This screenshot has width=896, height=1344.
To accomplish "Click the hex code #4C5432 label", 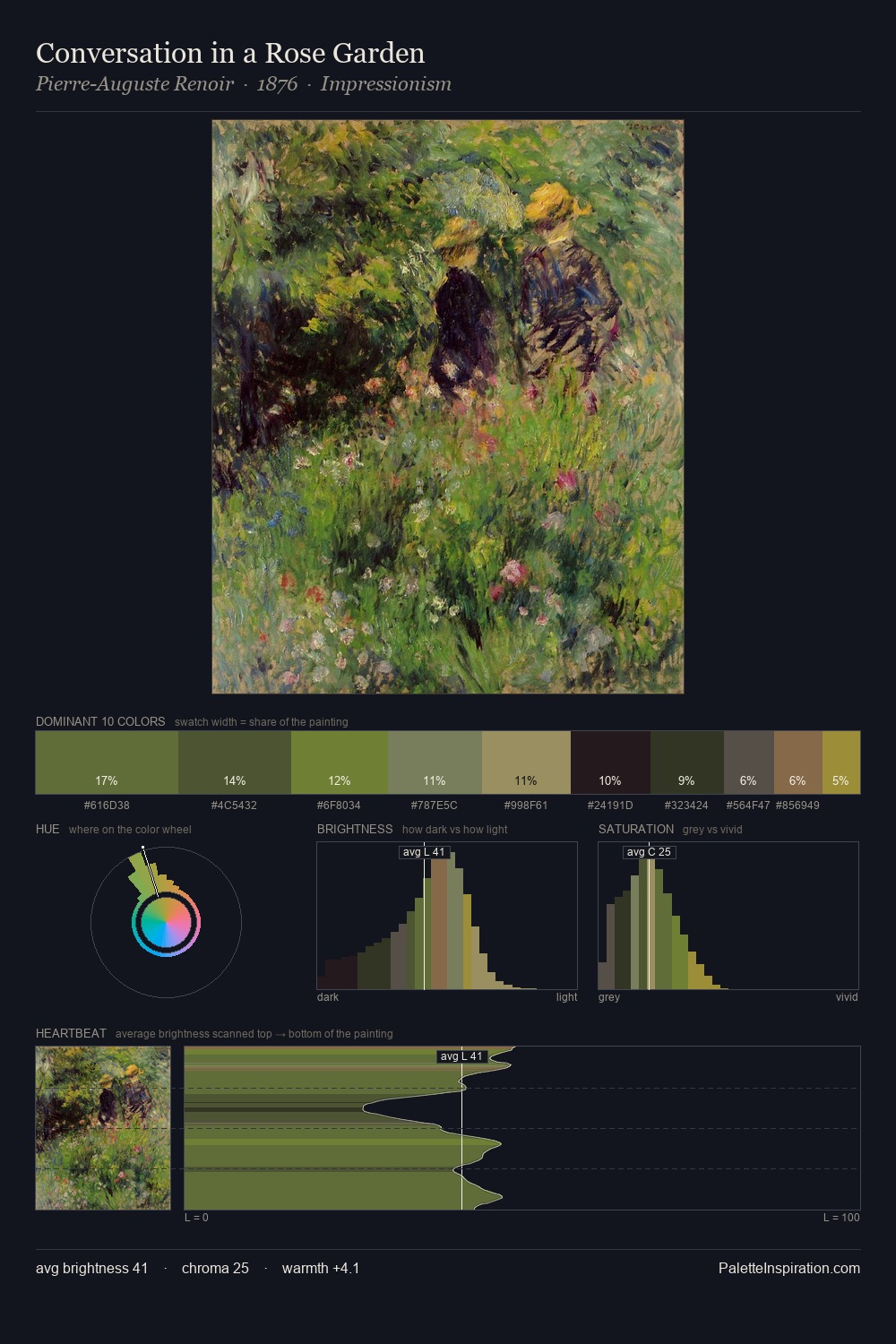I will tap(235, 806).
